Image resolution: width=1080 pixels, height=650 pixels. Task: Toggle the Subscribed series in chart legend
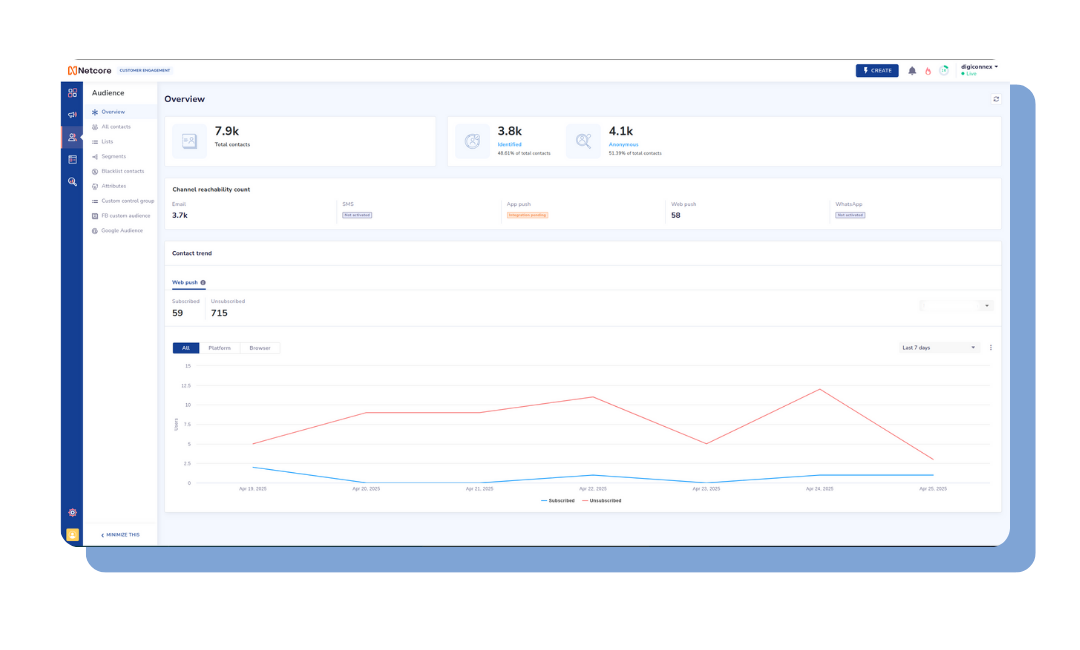[x=558, y=500]
